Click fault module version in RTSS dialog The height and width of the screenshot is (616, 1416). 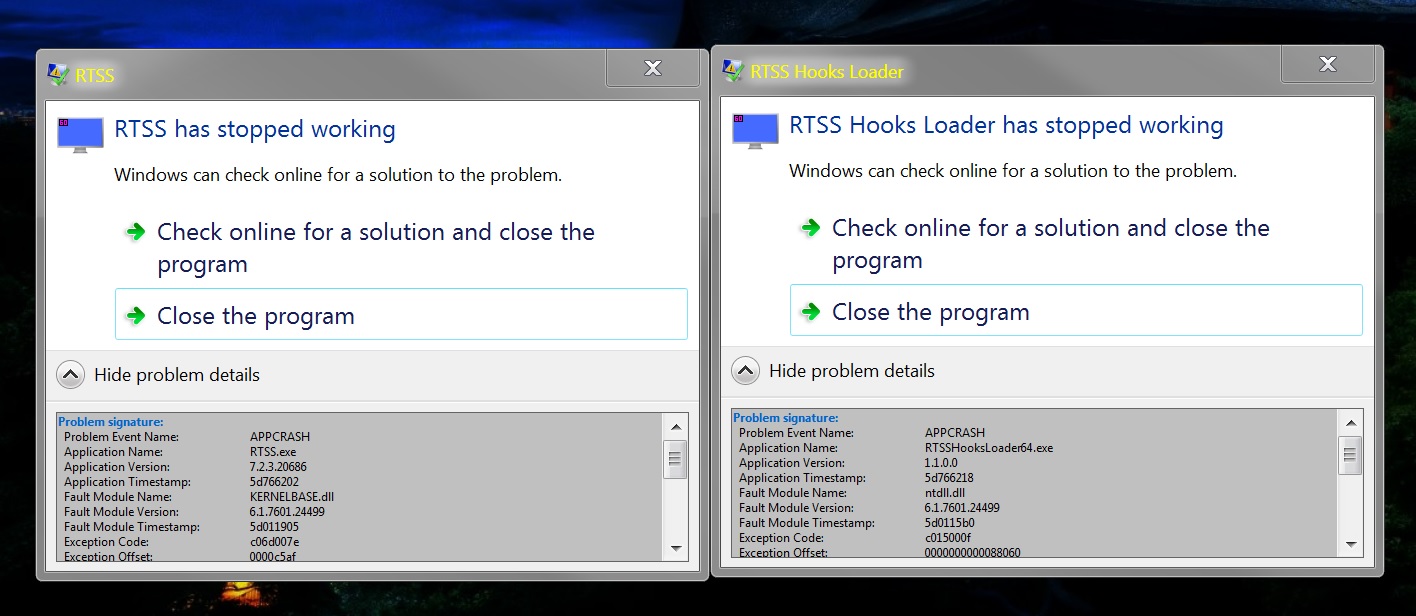pyautogui.click(x=287, y=512)
